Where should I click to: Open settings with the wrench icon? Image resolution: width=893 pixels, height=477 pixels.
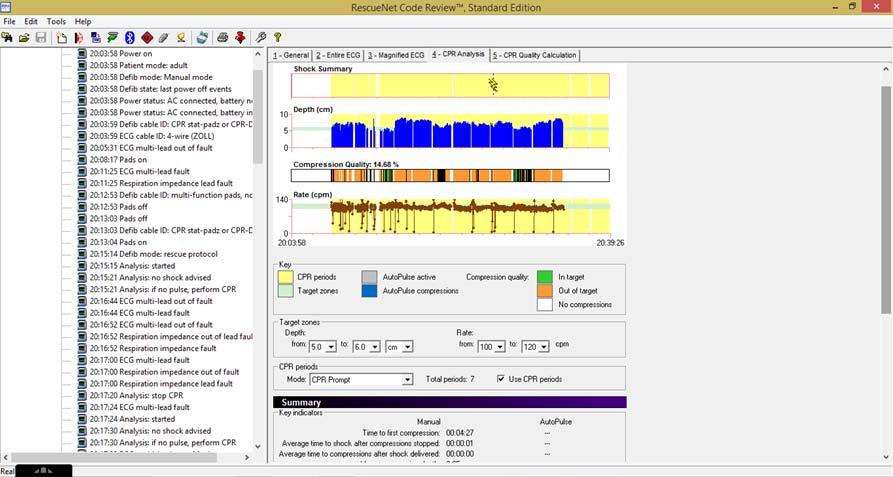261,38
